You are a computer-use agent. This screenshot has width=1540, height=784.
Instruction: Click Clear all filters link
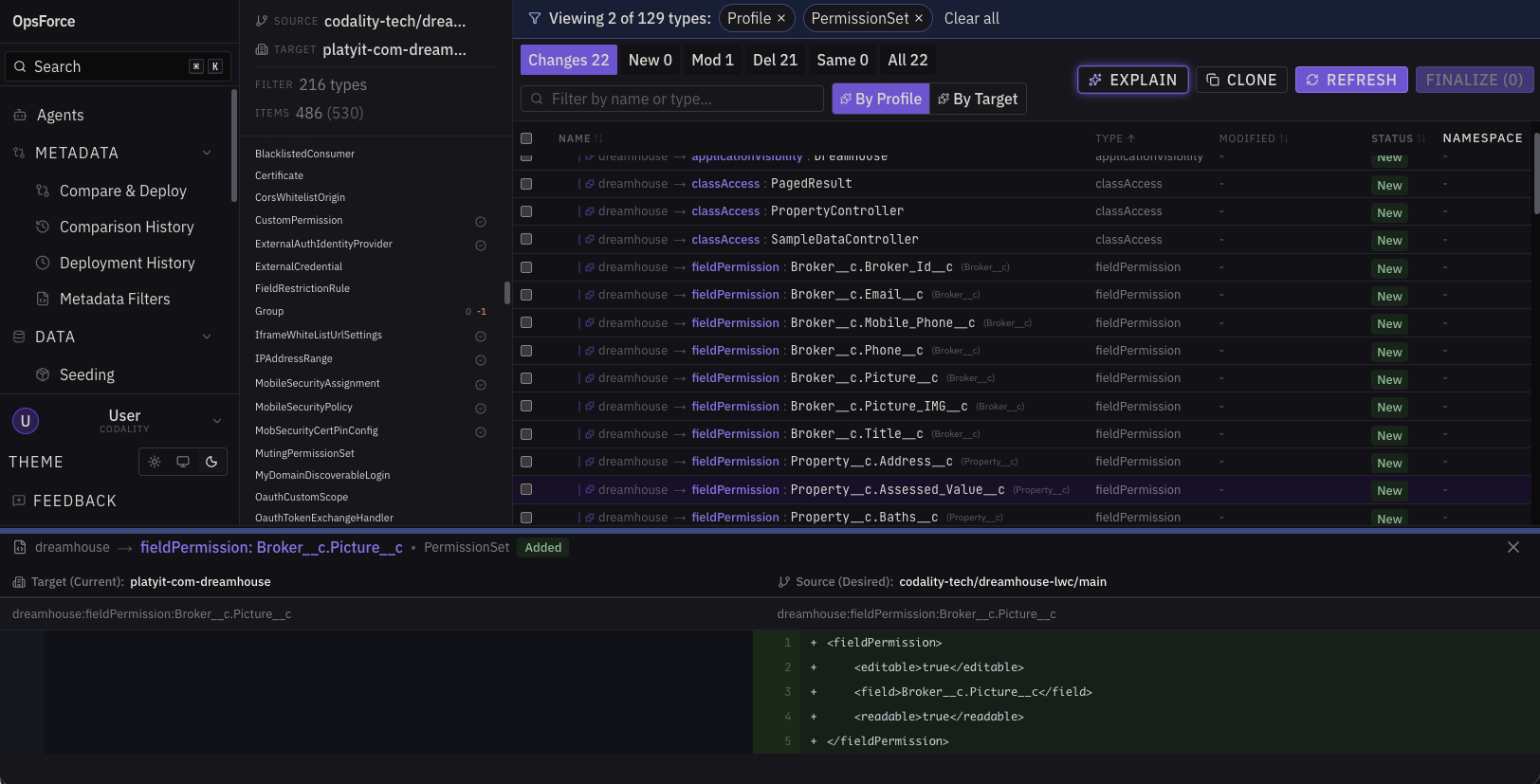pos(972,18)
